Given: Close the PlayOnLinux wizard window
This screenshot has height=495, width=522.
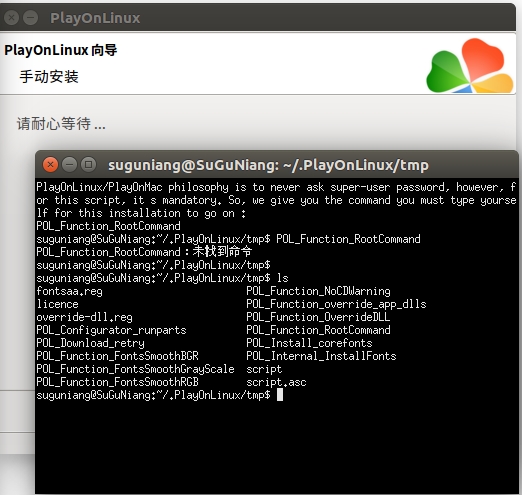Looking at the screenshot, I should 11,17.
